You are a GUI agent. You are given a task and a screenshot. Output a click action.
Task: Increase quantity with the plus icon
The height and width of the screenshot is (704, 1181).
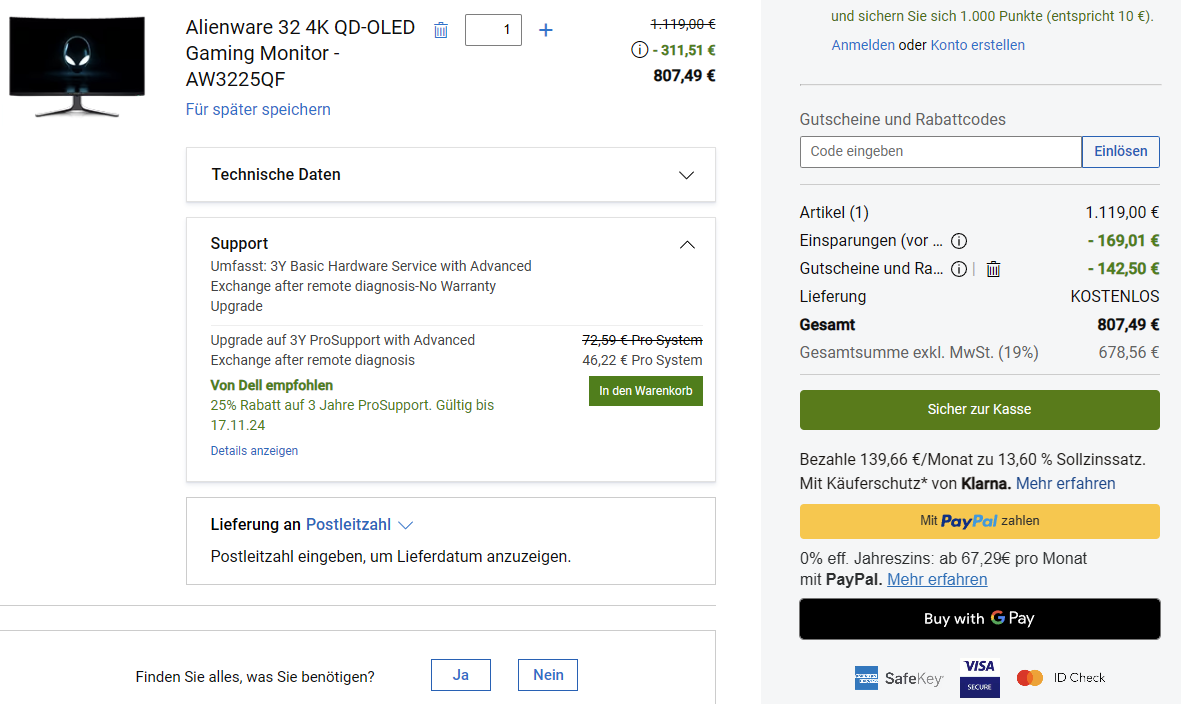[x=546, y=30]
